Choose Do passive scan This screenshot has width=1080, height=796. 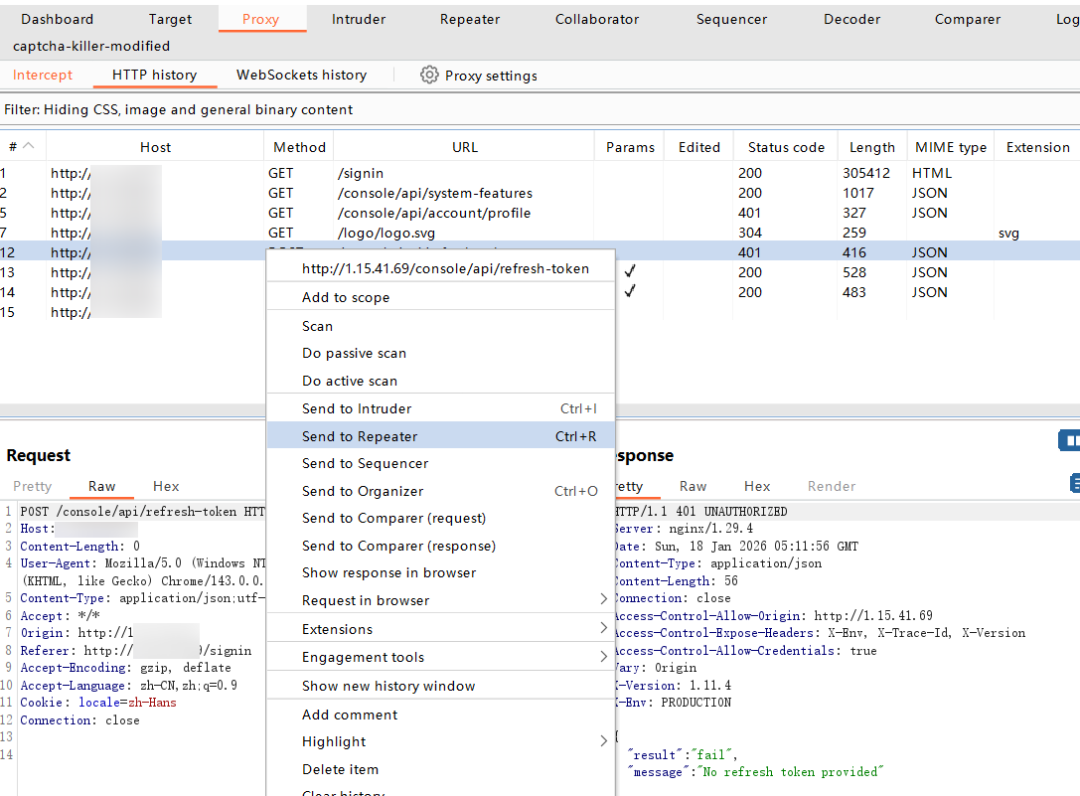click(441, 353)
